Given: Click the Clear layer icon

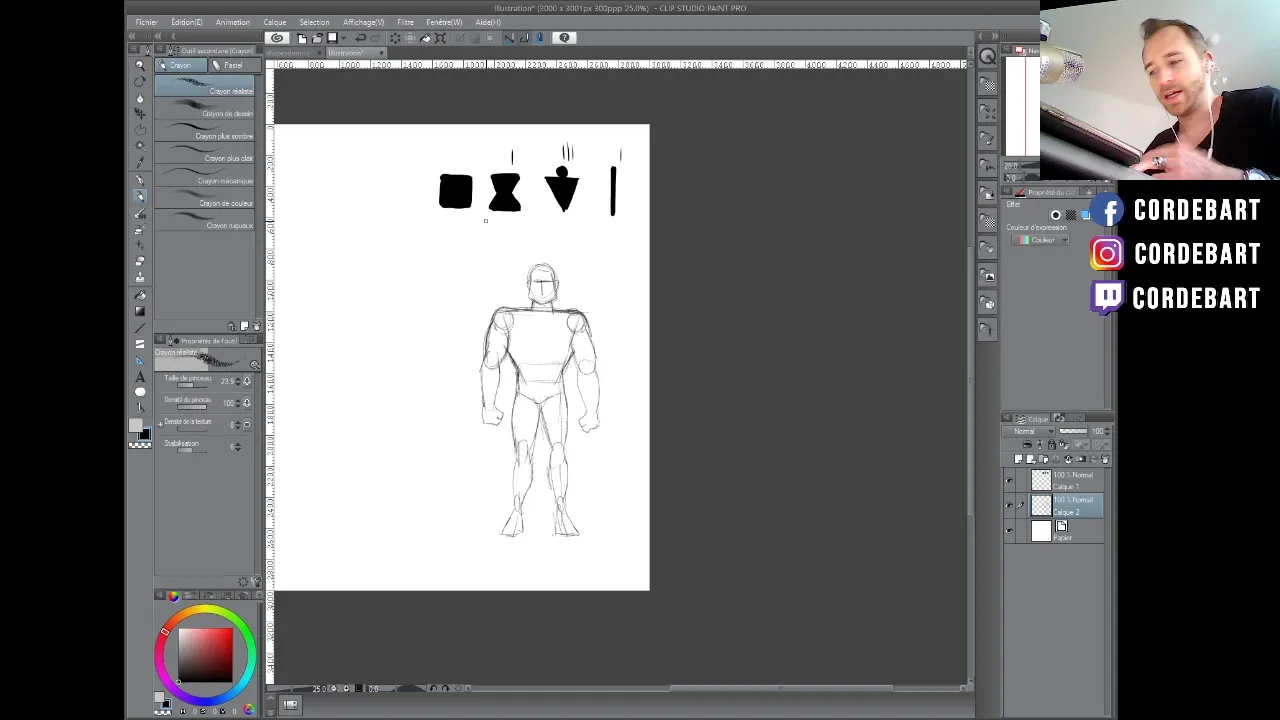Looking at the screenshot, I should click(395, 38).
